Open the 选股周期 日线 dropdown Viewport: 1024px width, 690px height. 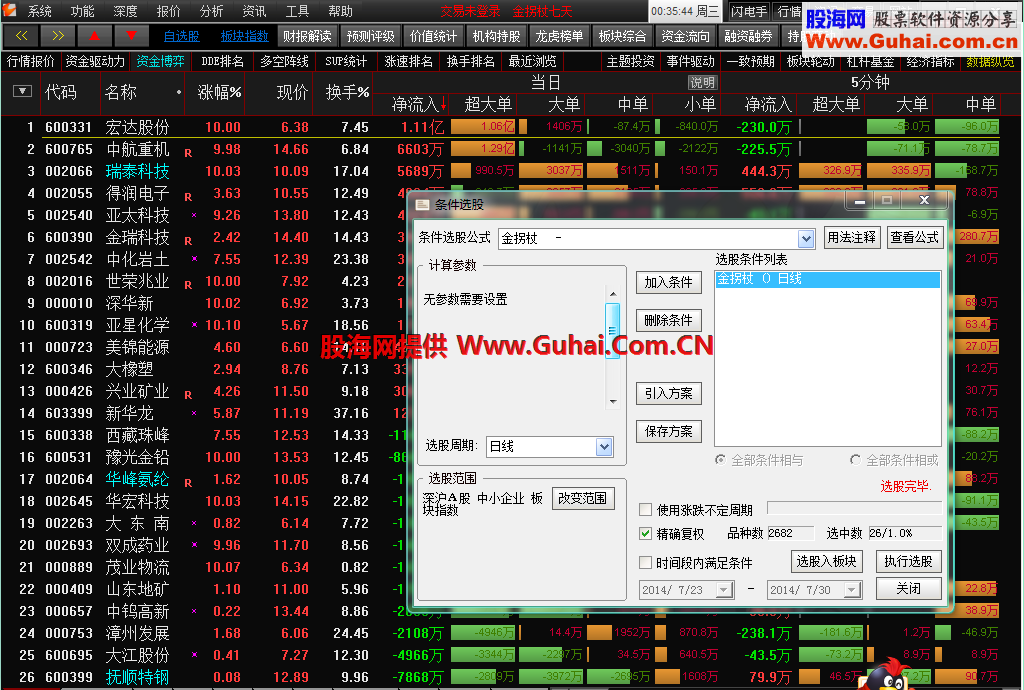[604, 447]
